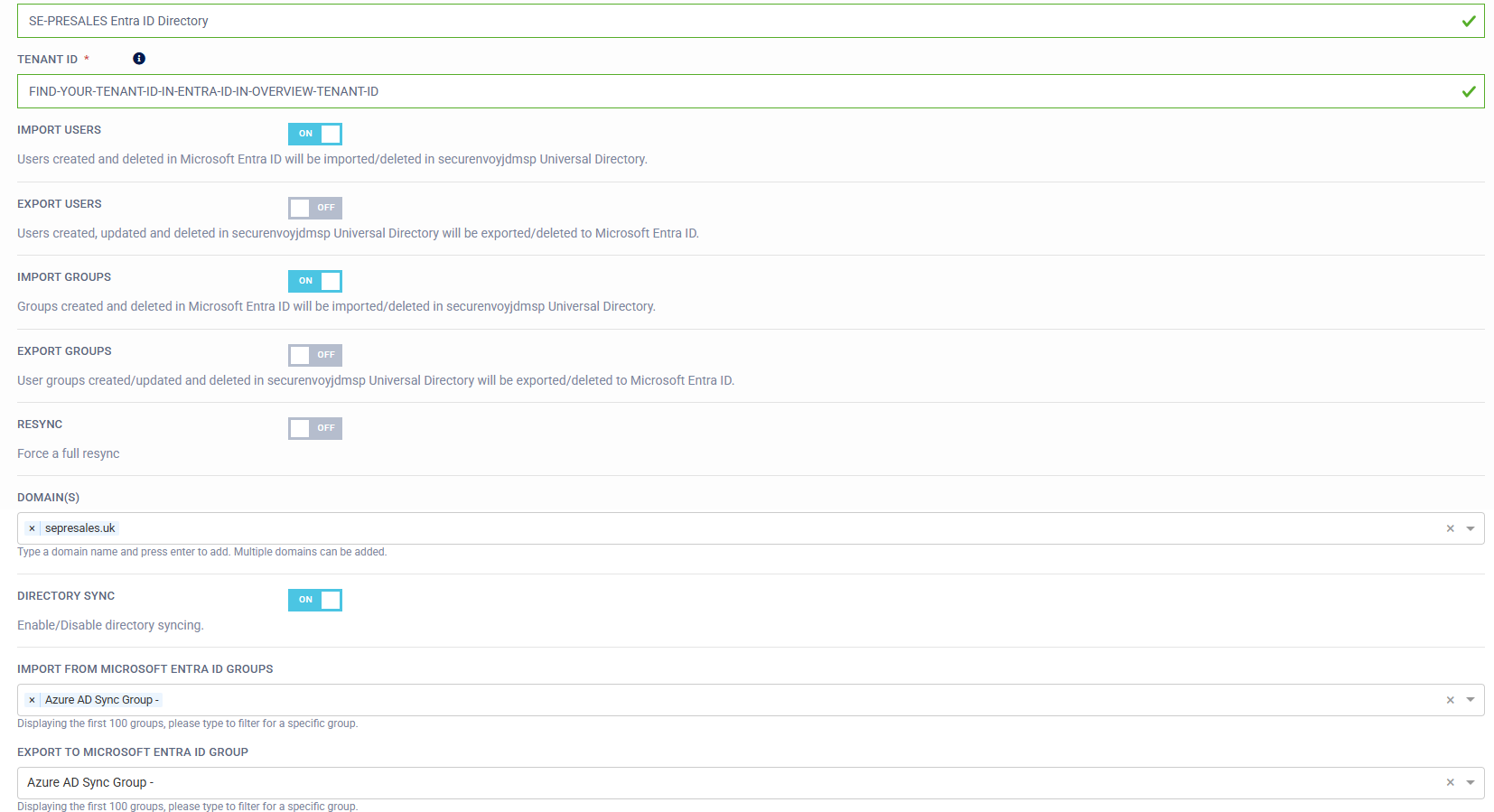Expand Import From Microsoft Entra ID Groups dropdown
Viewport: 1494px width, 812px height.
[x=1471, y=700]
